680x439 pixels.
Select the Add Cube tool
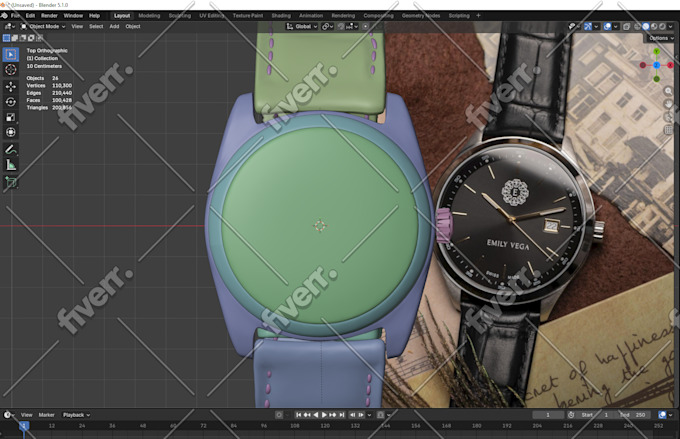click(10, 183)
